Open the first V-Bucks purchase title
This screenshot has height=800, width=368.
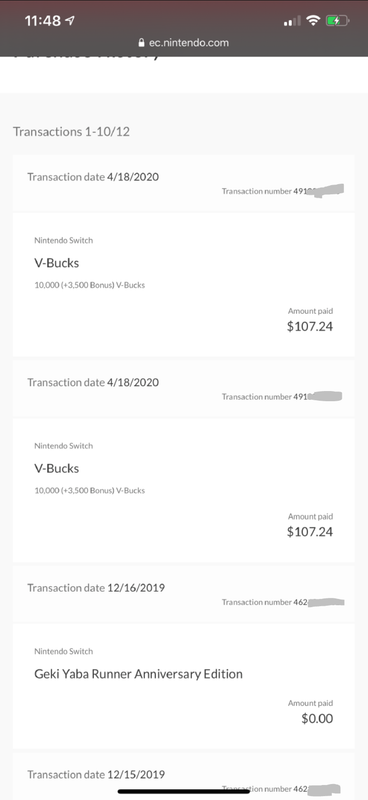click(x=57, y=263)
